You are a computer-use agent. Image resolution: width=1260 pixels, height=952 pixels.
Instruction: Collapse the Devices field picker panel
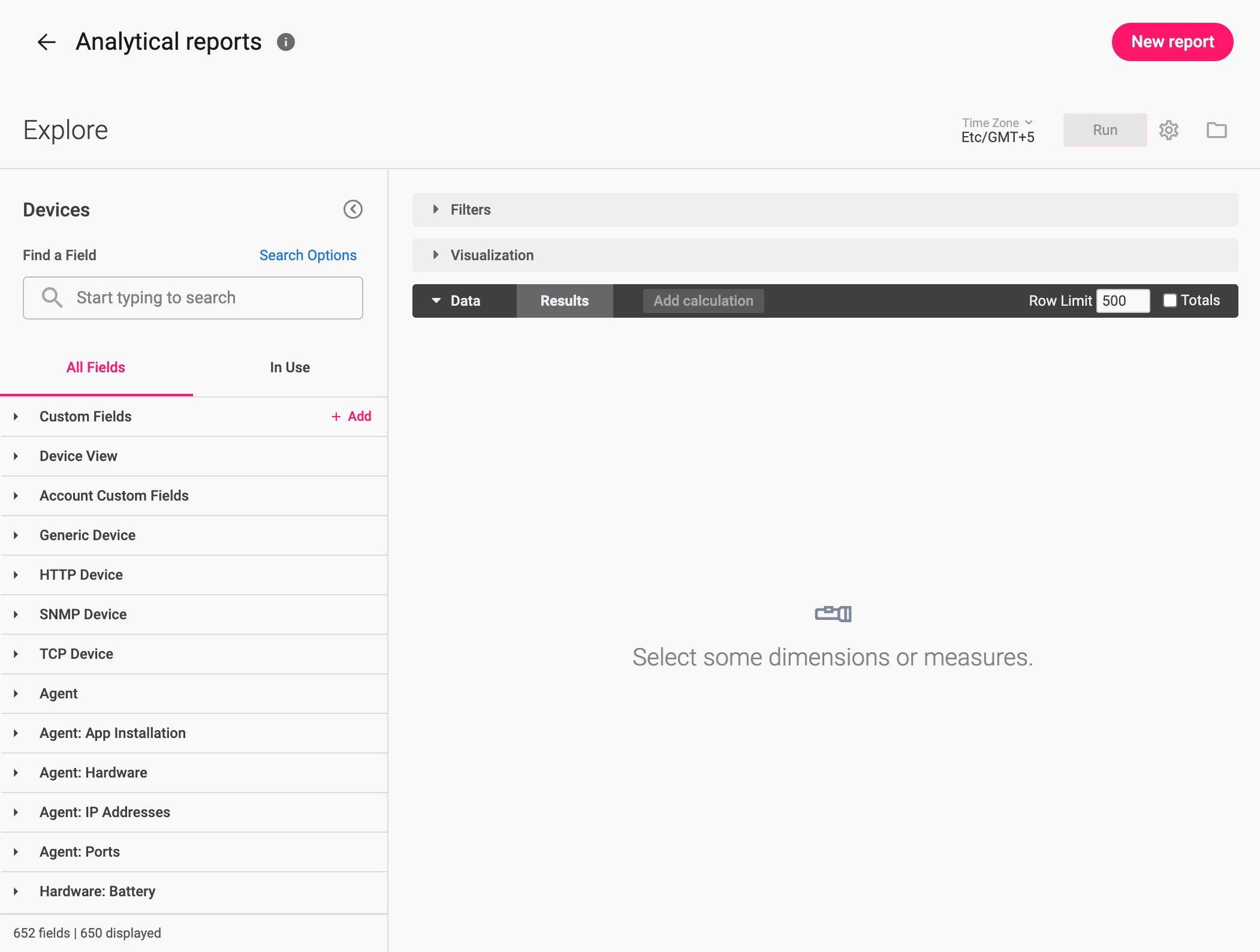point(353,209)
